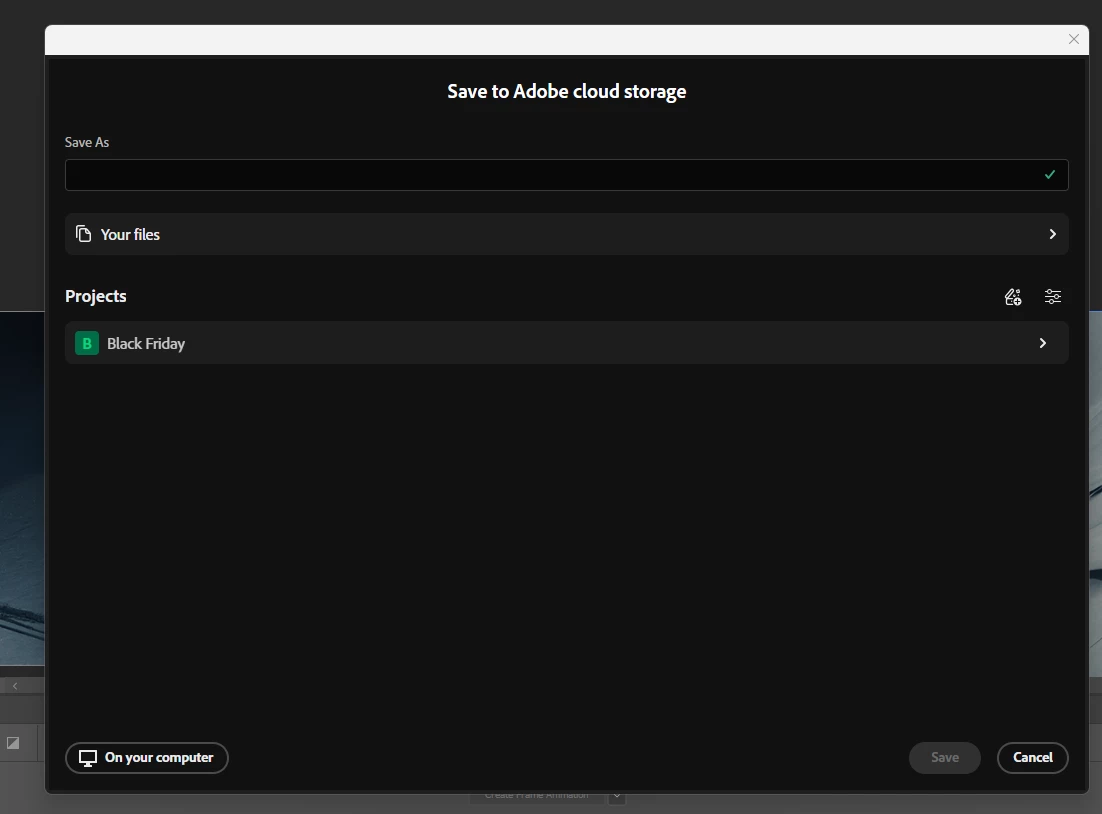Click the green checkmark in Save As field

tap(1049, 175)
